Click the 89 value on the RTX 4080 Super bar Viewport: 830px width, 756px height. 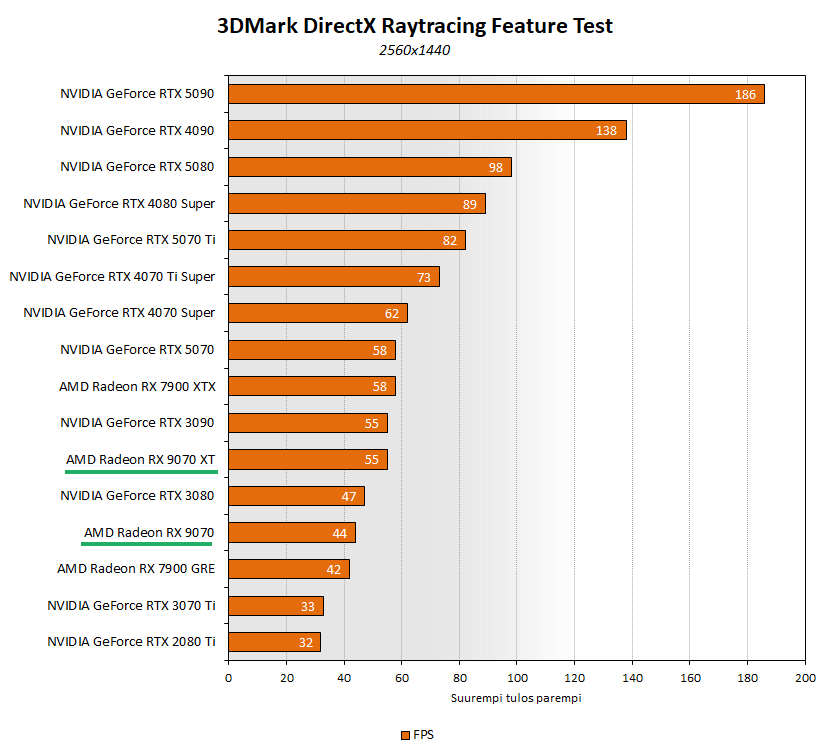click(x=470, y=204)
